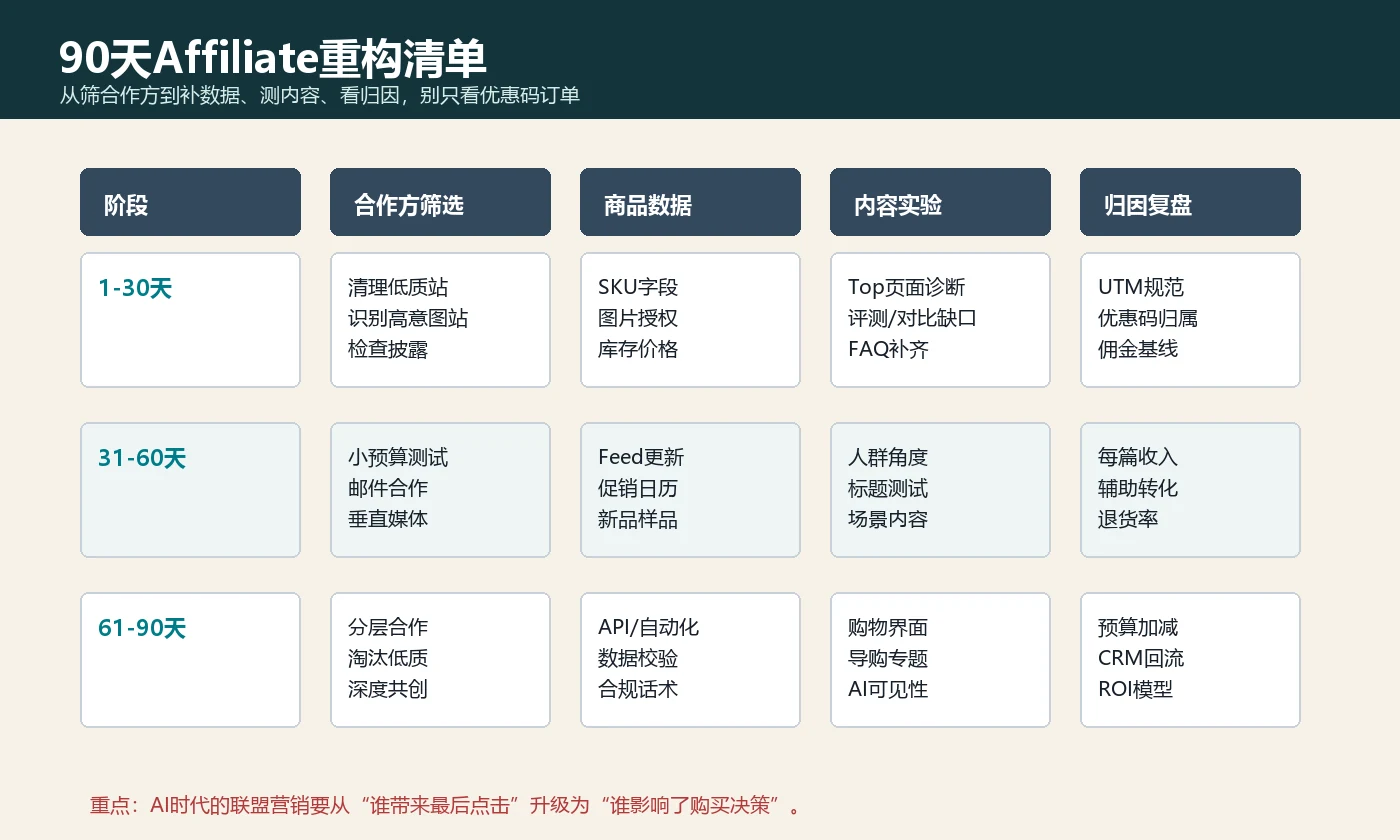This screenshot has height=840, width=1400.
Task: Click the text 购物界面
Action: (x=888, y=627)
